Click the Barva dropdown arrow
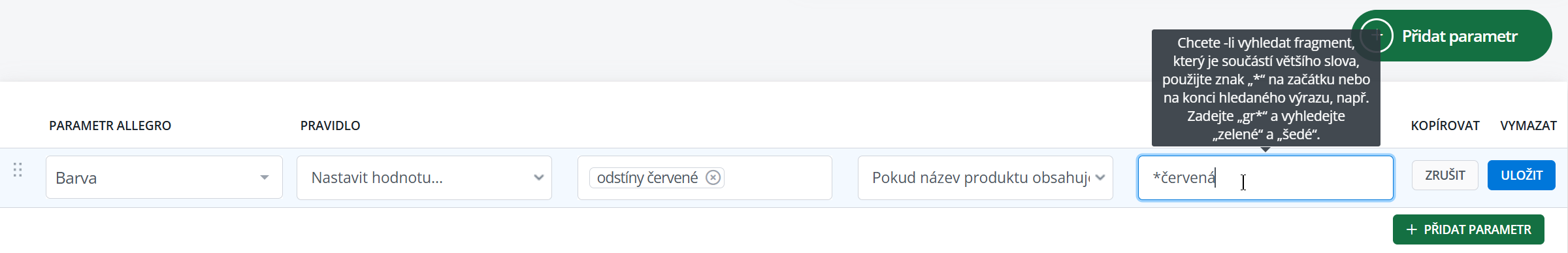Image resolution: width=1568 pixels, height=253 pixels. click(265, 177)
